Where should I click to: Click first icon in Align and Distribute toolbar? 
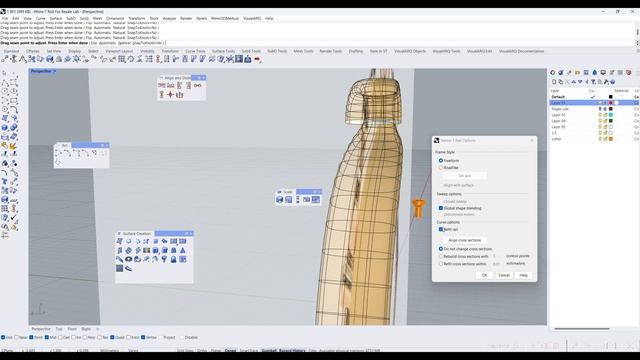pyautogui.click(x=162, y=85)
